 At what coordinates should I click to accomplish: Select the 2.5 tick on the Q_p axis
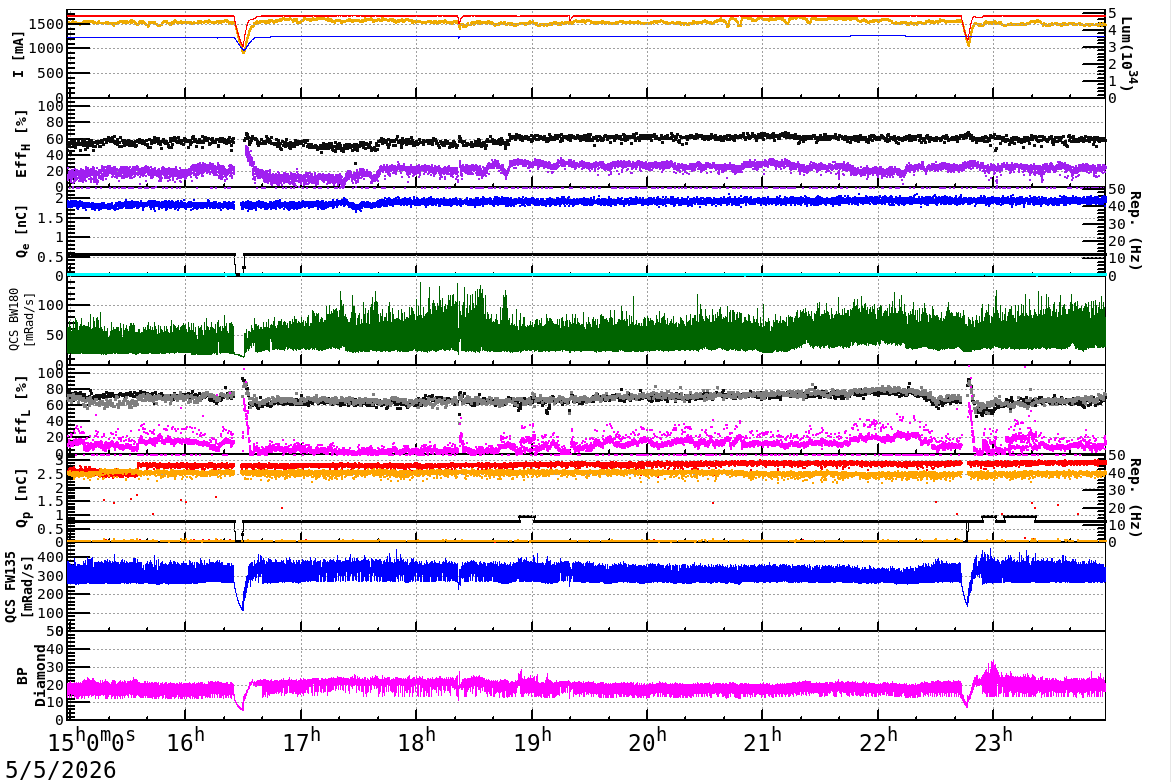[52, 474]
